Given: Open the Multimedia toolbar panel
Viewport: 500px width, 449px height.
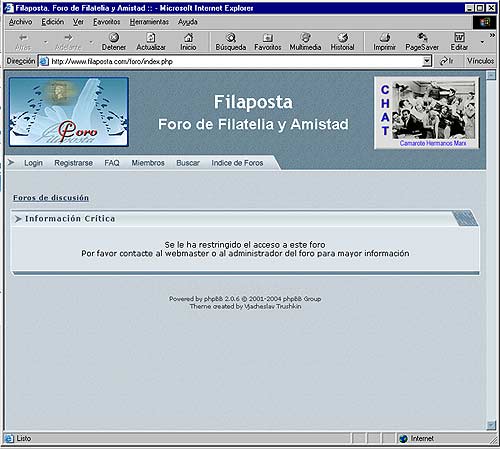Looking at the screenshot, I should click(x=305, y=42).
